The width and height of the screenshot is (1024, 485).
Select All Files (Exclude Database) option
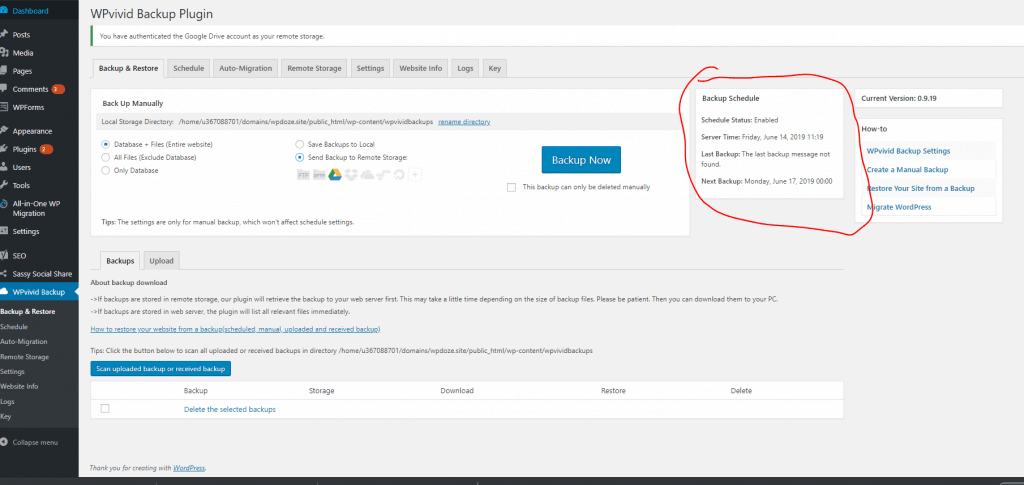click(x=106, y=157)
